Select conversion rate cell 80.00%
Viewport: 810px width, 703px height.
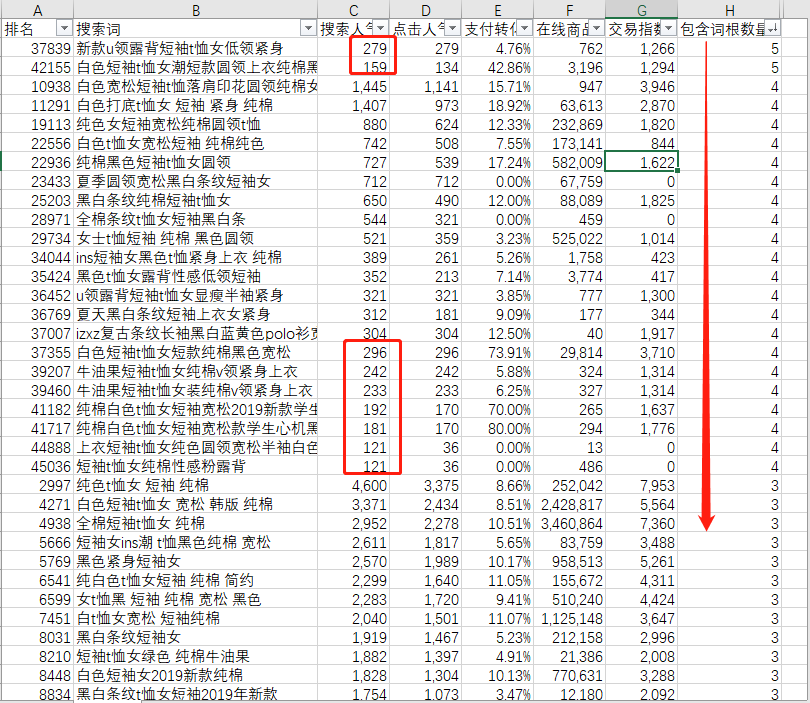tap(497, 428)
